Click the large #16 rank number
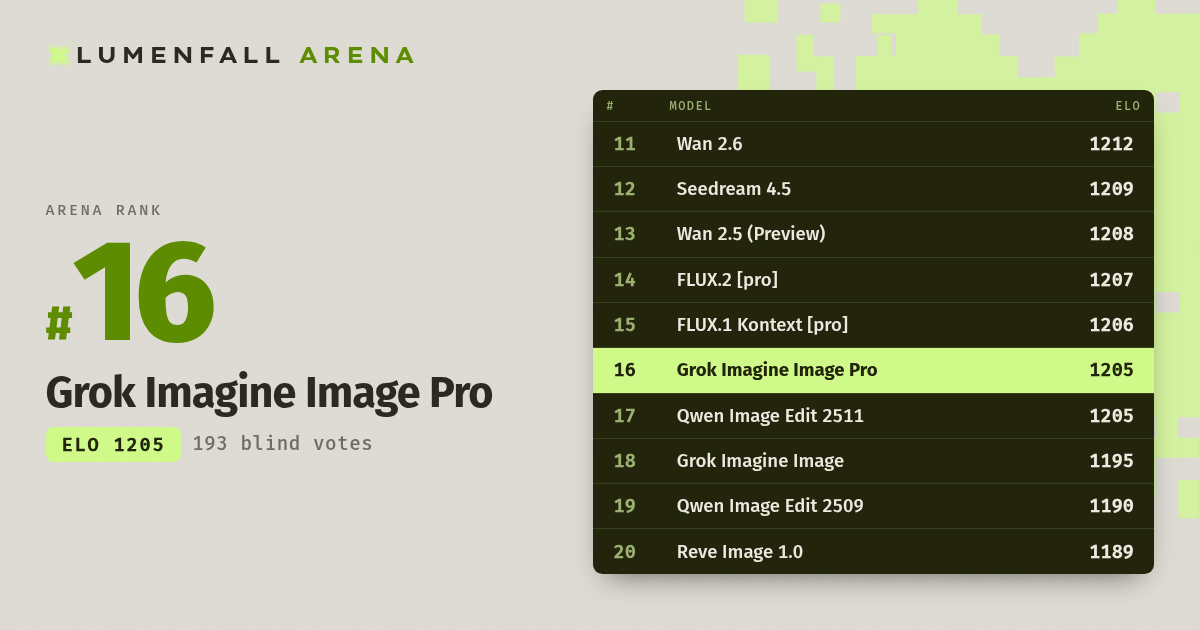Screen dimensions: 1200x630 coord(130,294)
